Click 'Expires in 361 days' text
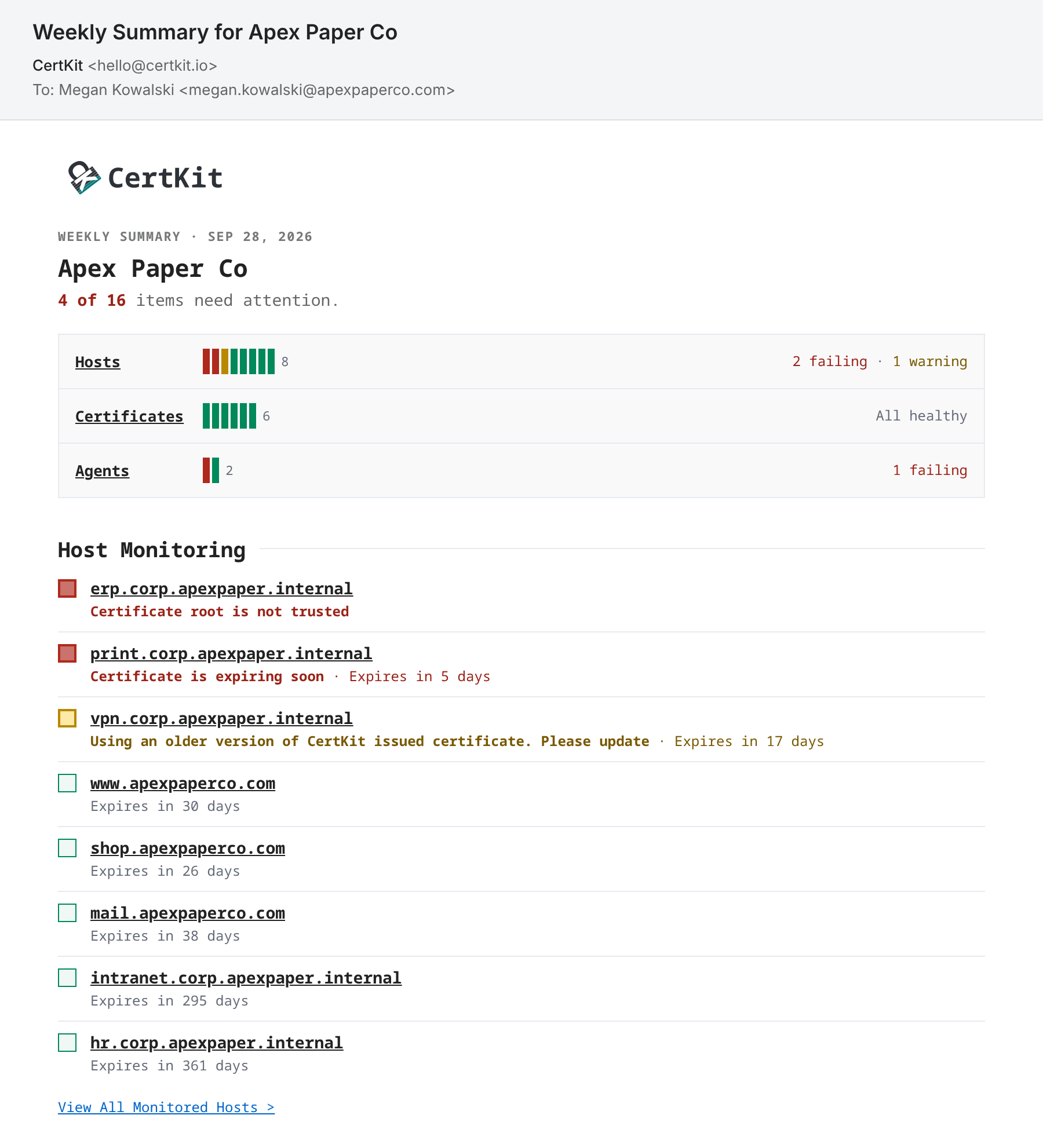Viewport: 1043px width, 1148px height. click(169, 1066)
